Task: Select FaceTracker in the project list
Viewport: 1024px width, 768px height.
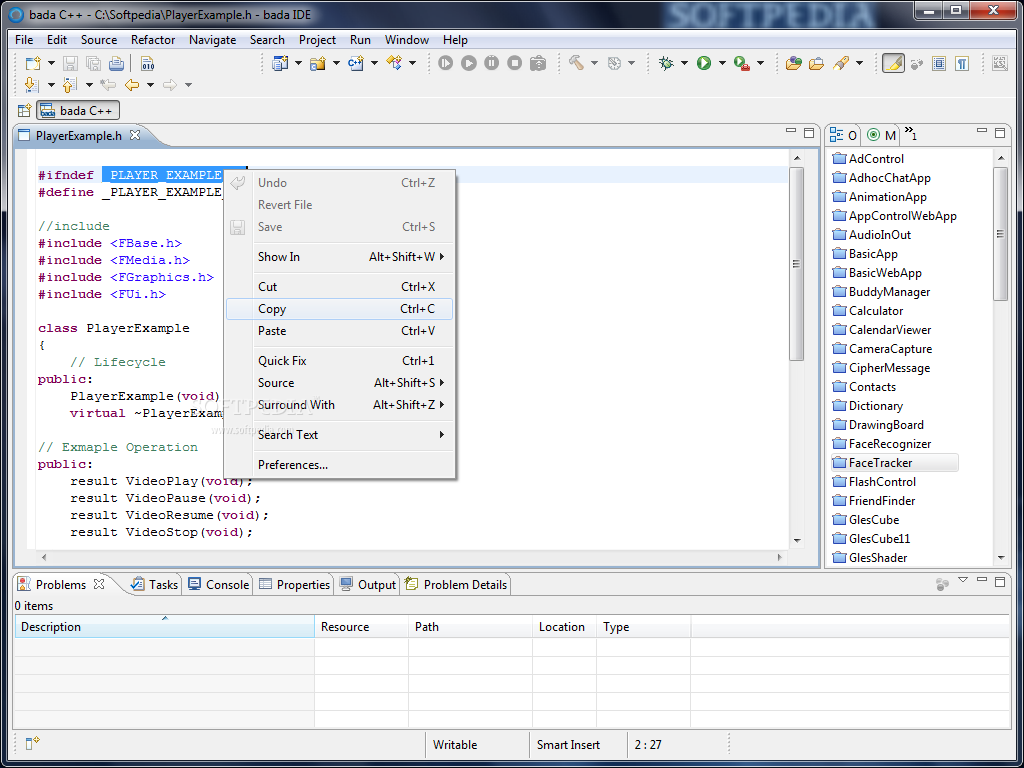Action: [894, 463]
